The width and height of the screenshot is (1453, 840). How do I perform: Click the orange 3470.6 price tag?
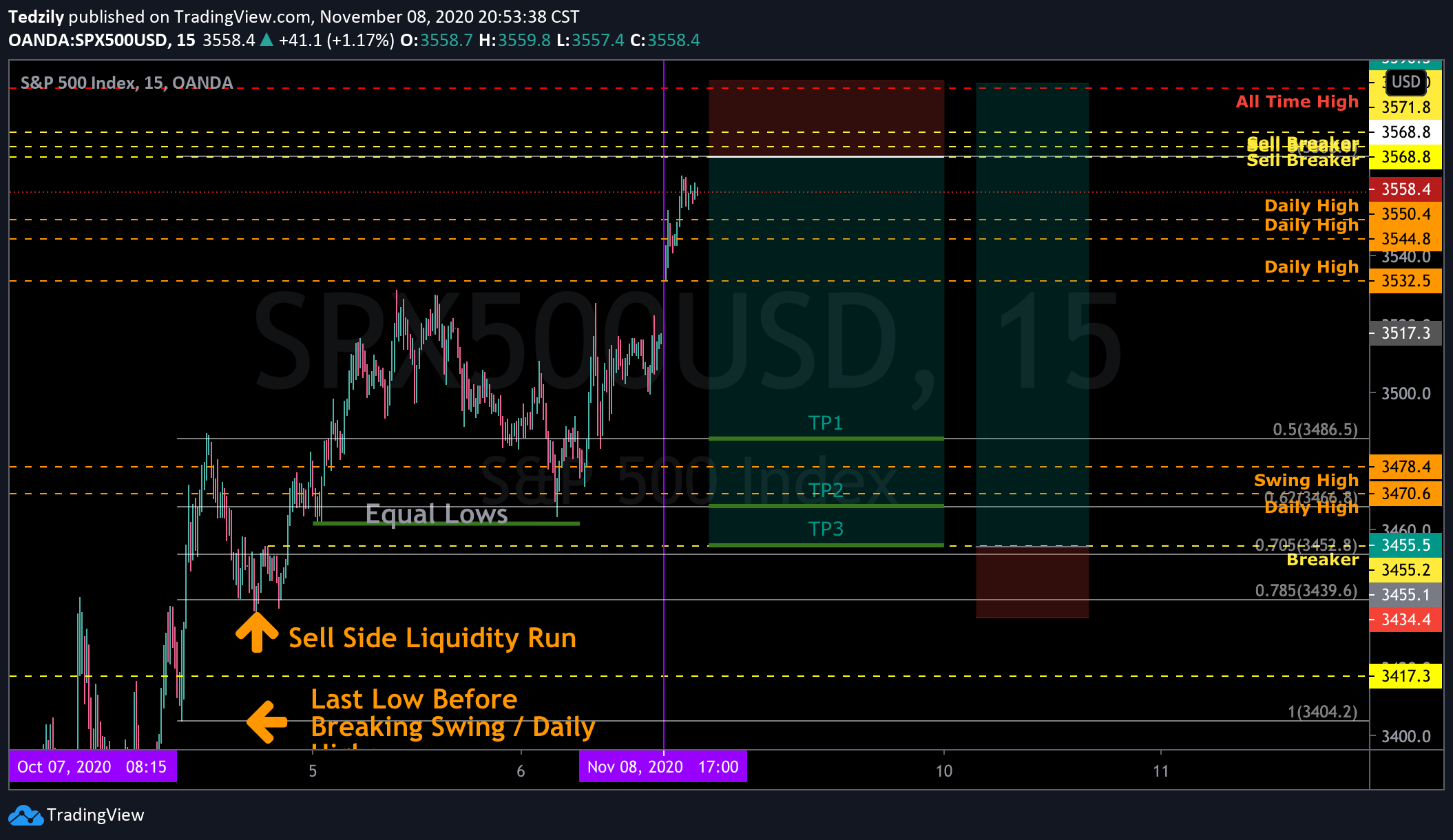pos(1405,494)
